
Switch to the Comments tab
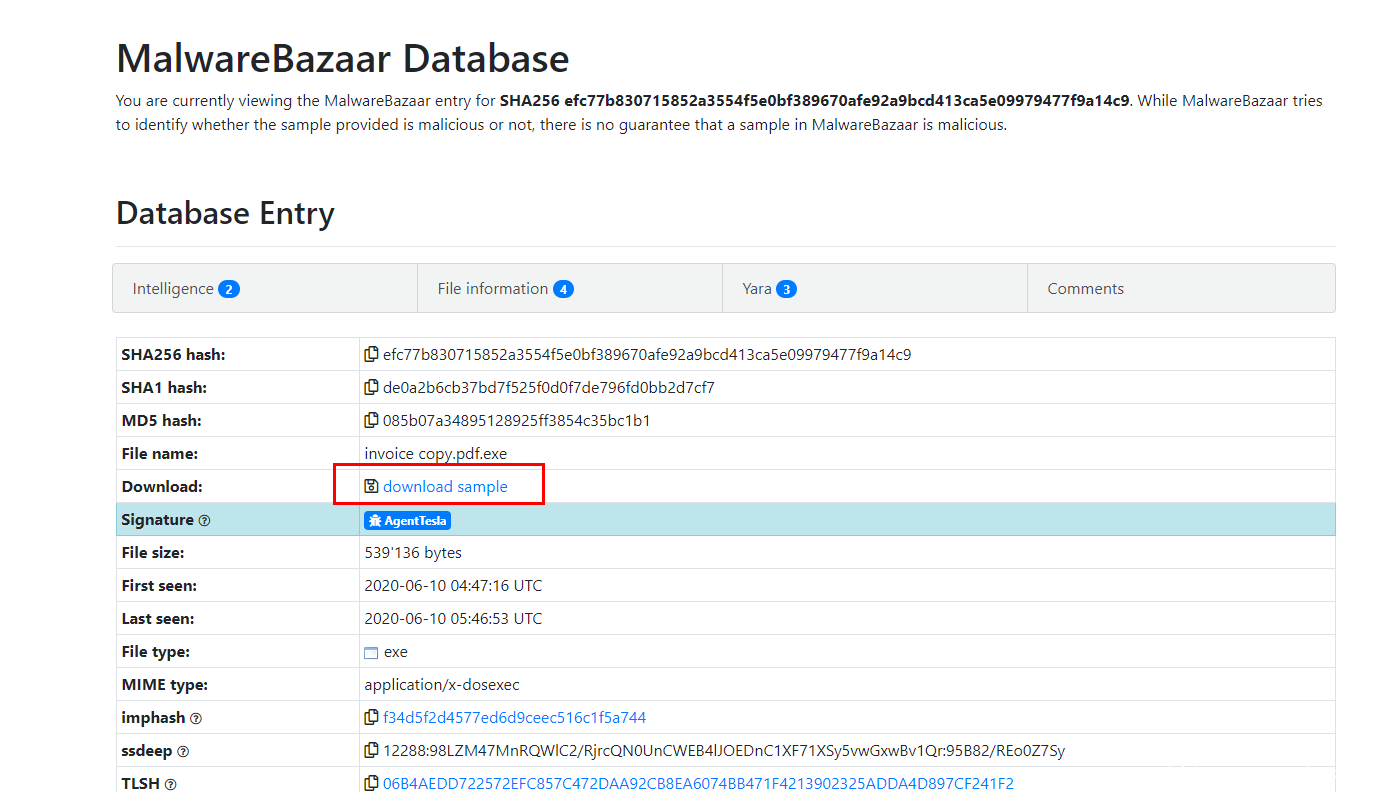pyautogui.click(x=1085, y=289)
